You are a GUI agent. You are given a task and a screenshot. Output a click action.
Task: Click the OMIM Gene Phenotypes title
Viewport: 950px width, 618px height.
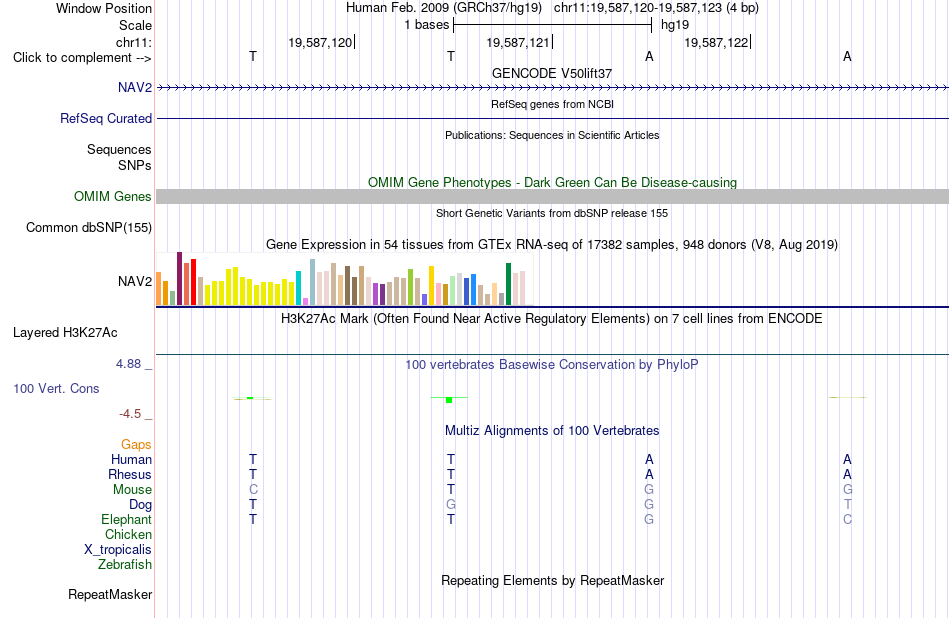tap(552, 182)
